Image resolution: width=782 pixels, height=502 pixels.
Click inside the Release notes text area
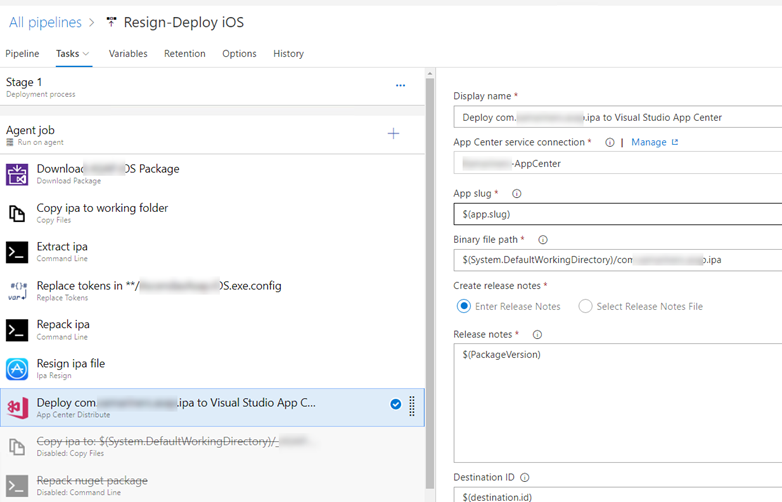pos(617,403)
